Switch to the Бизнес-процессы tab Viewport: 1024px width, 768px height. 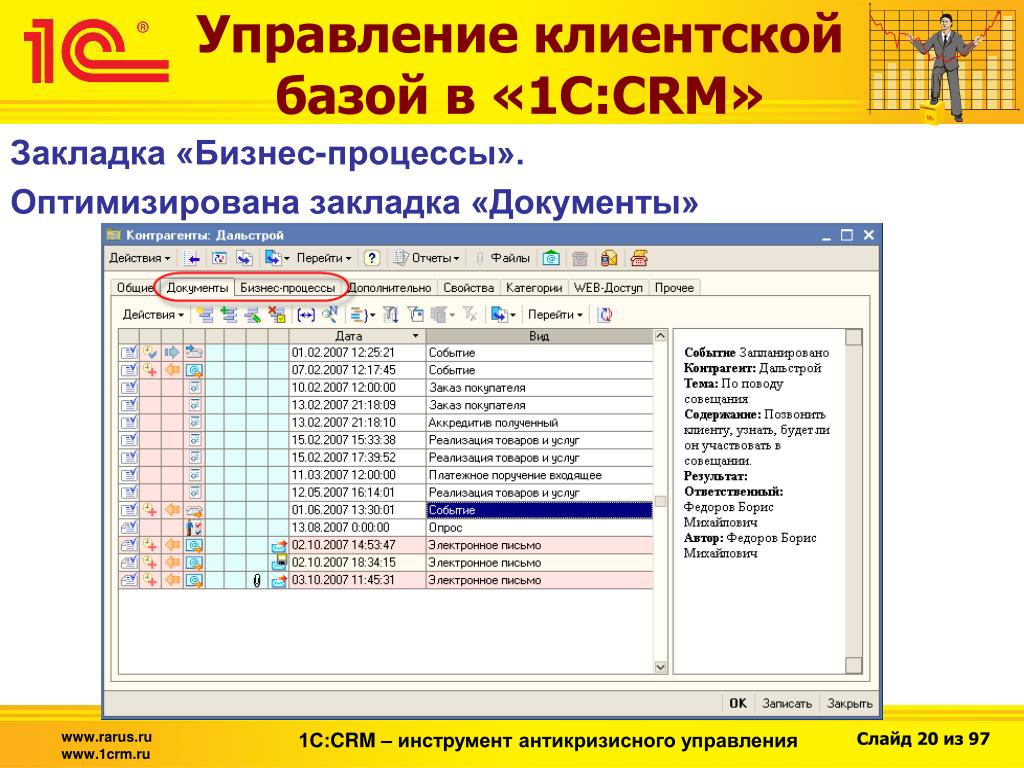point(287,287)
